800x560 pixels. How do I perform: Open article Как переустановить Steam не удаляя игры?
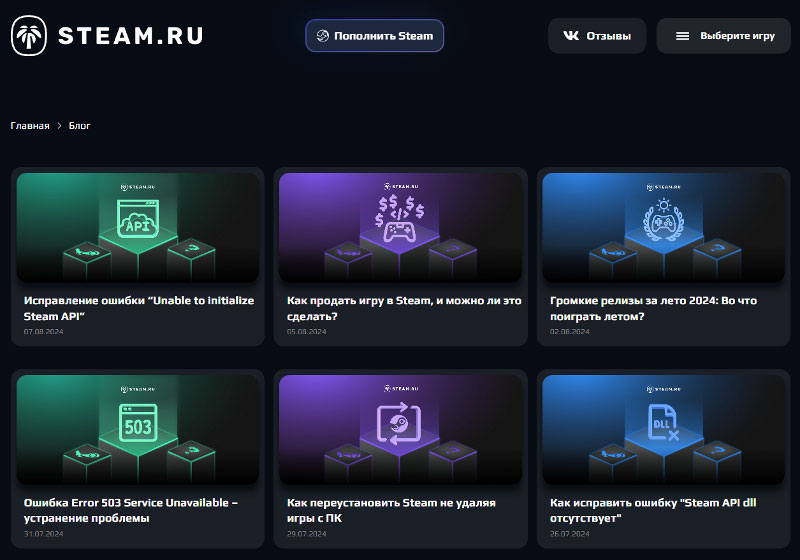(x=391, y=510)
